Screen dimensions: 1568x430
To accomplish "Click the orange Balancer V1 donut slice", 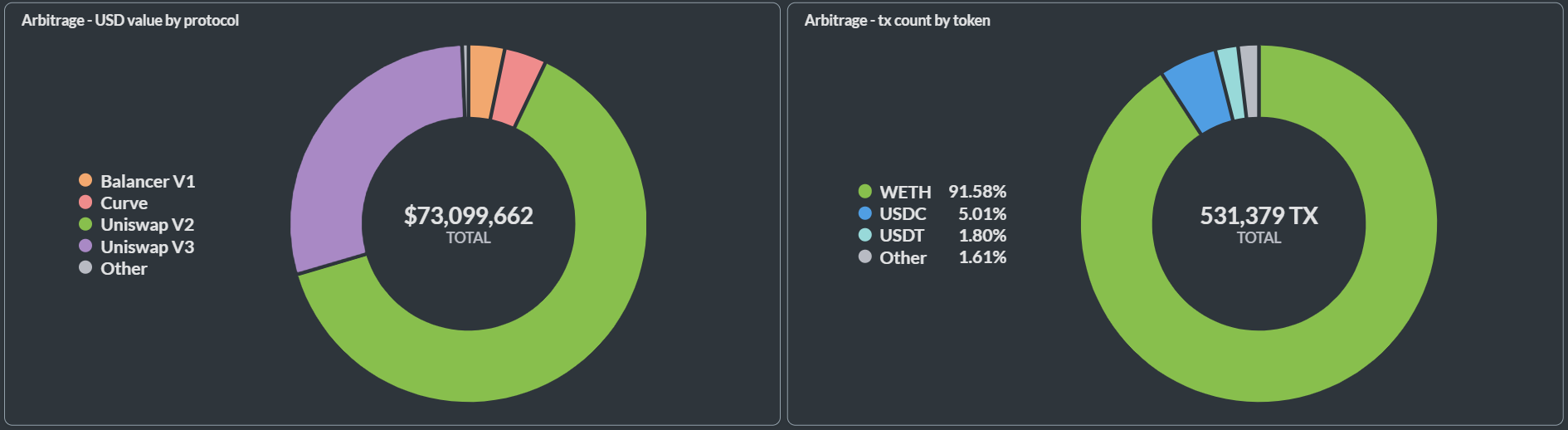I will pyautogui.click(x=485, y=81).
